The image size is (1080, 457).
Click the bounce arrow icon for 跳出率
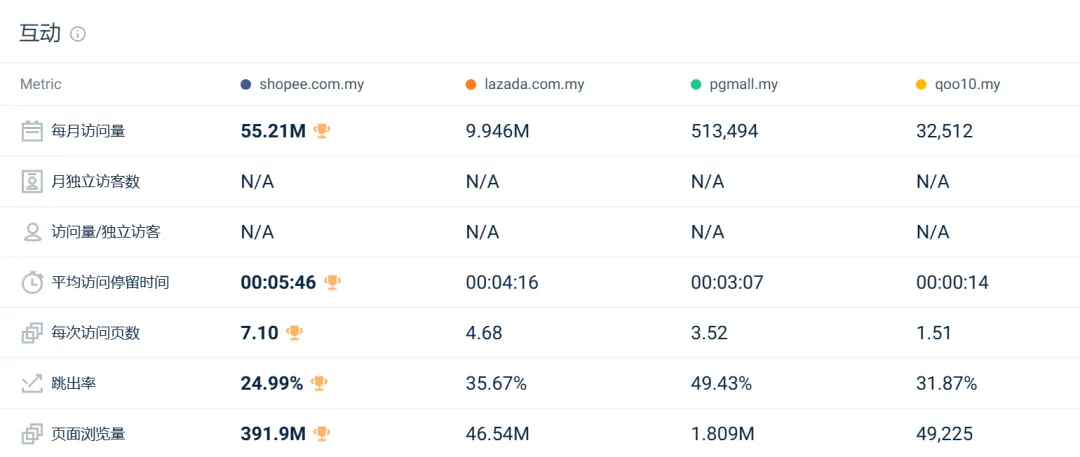(32, 384)
